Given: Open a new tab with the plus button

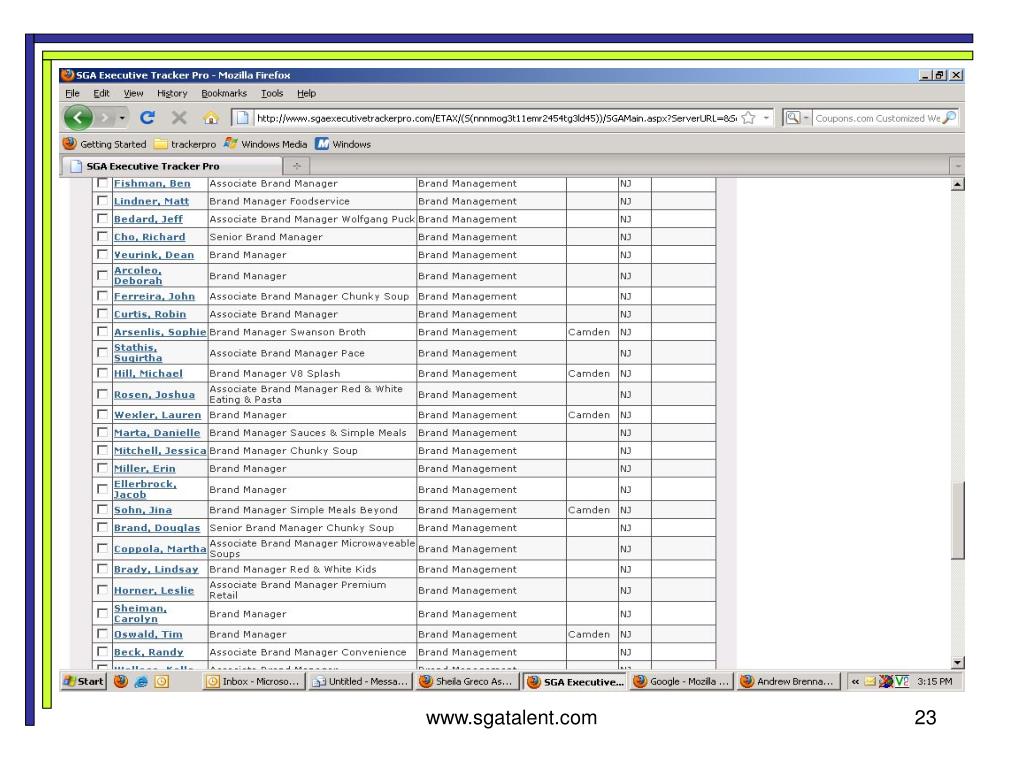Looking at the screenshot, I should pos(296,166).
